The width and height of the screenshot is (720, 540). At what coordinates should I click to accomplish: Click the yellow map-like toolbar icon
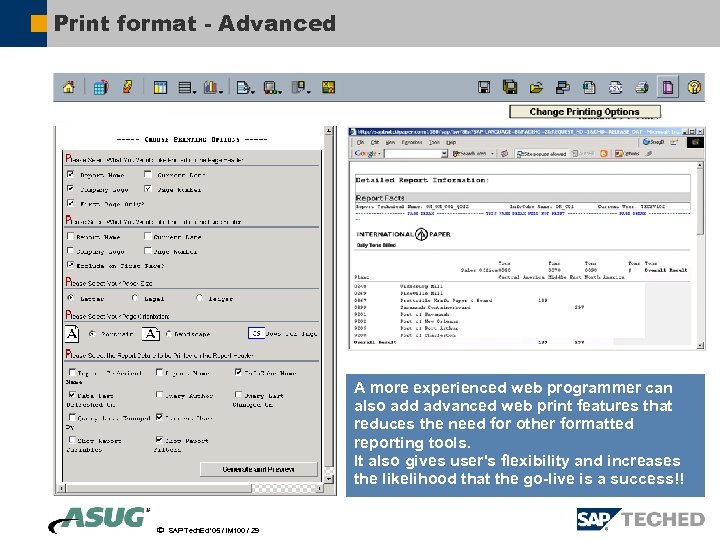click(x=328, y=87)
